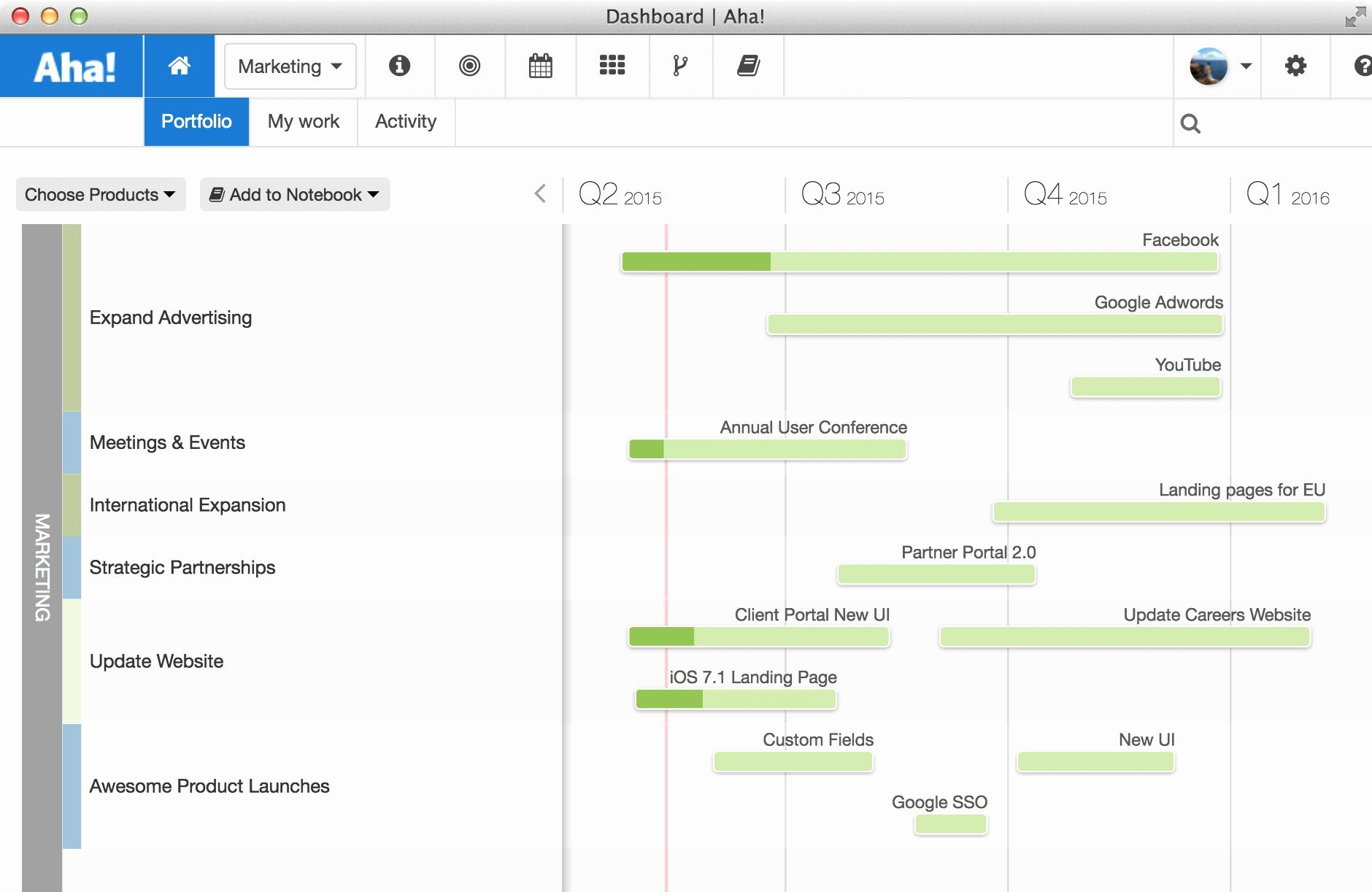Click the grid features icon
This screenshot has width=1372, height=892.
(612, 66)
